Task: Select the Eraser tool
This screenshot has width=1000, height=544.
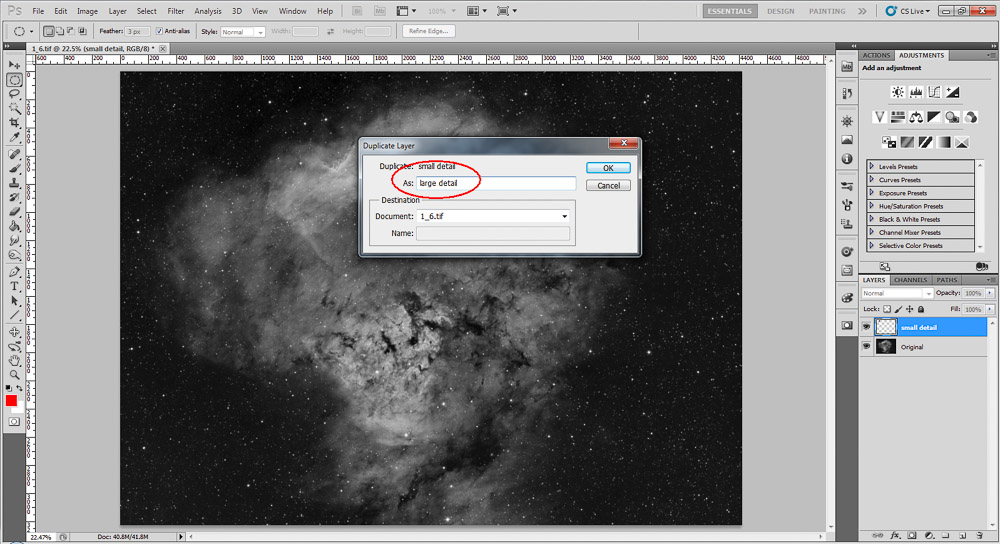Action: tap(14, 212)
